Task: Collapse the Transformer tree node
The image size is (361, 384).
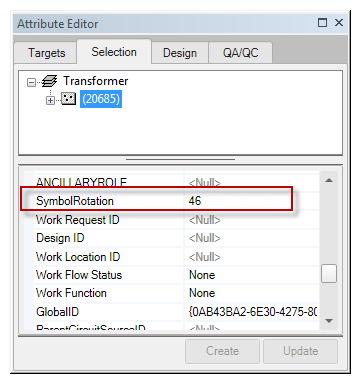Action: [x=31, y=82]
